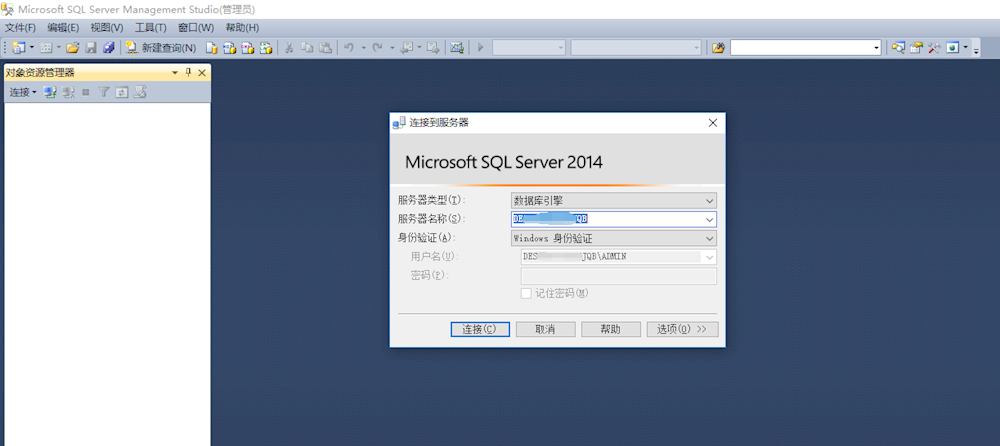Click the 新建查询(N) New Query button
Viewport: 1000px width, 446px height.
[x=161, y=47]
